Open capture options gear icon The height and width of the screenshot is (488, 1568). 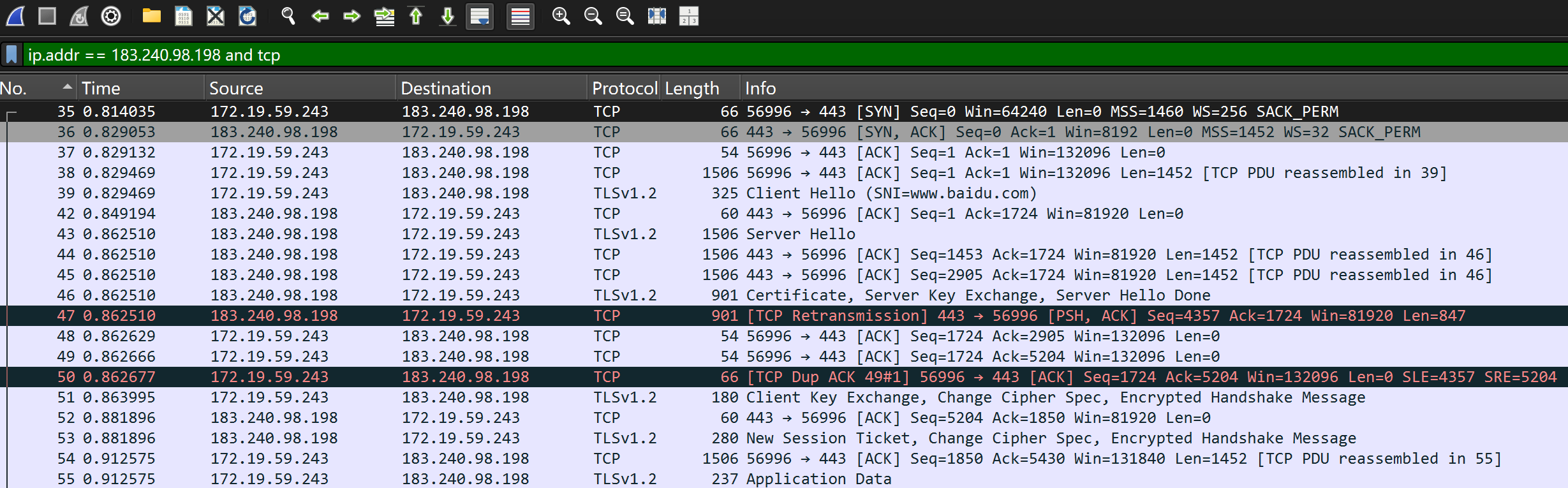tap(111, 16)
